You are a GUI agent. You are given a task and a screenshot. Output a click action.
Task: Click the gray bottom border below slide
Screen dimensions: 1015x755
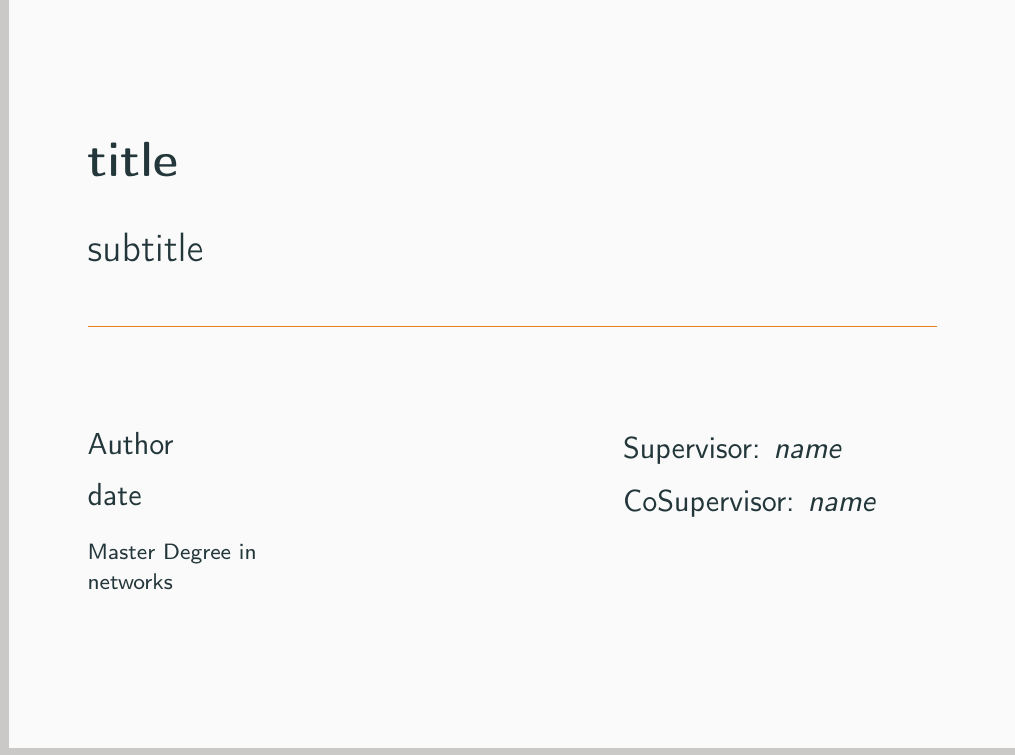(508, 752)
